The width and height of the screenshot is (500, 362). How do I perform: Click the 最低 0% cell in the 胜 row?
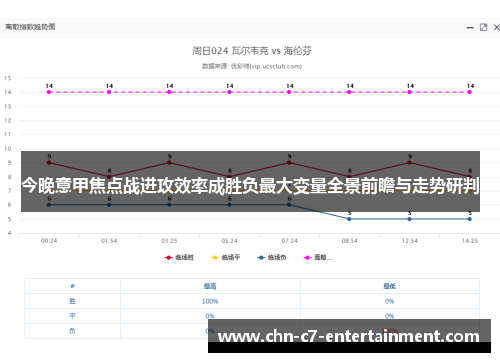pos(389,301)
